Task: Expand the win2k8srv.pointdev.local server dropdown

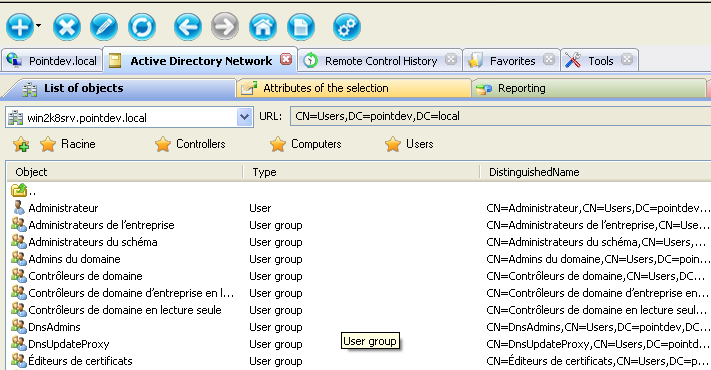Action: point(244,117)
